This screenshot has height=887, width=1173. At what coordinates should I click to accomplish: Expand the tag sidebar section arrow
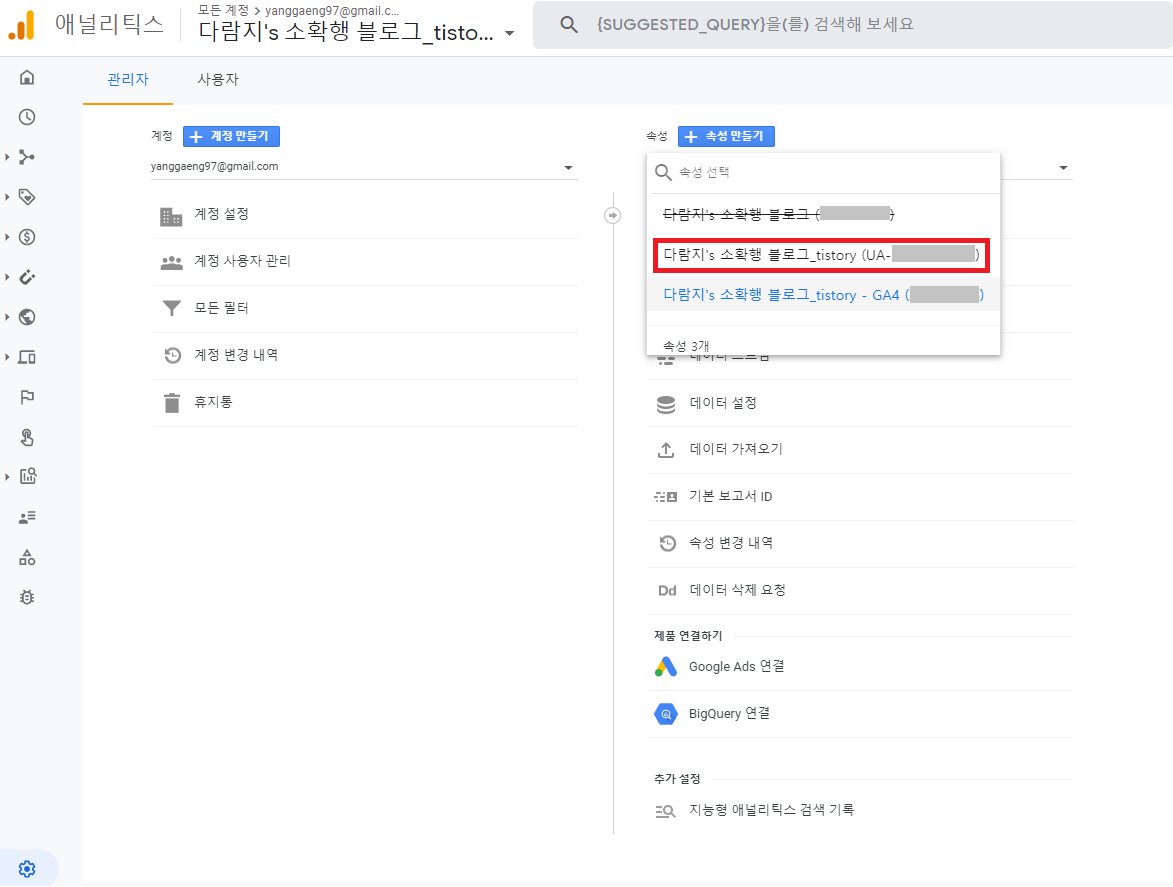click(7, 197)
